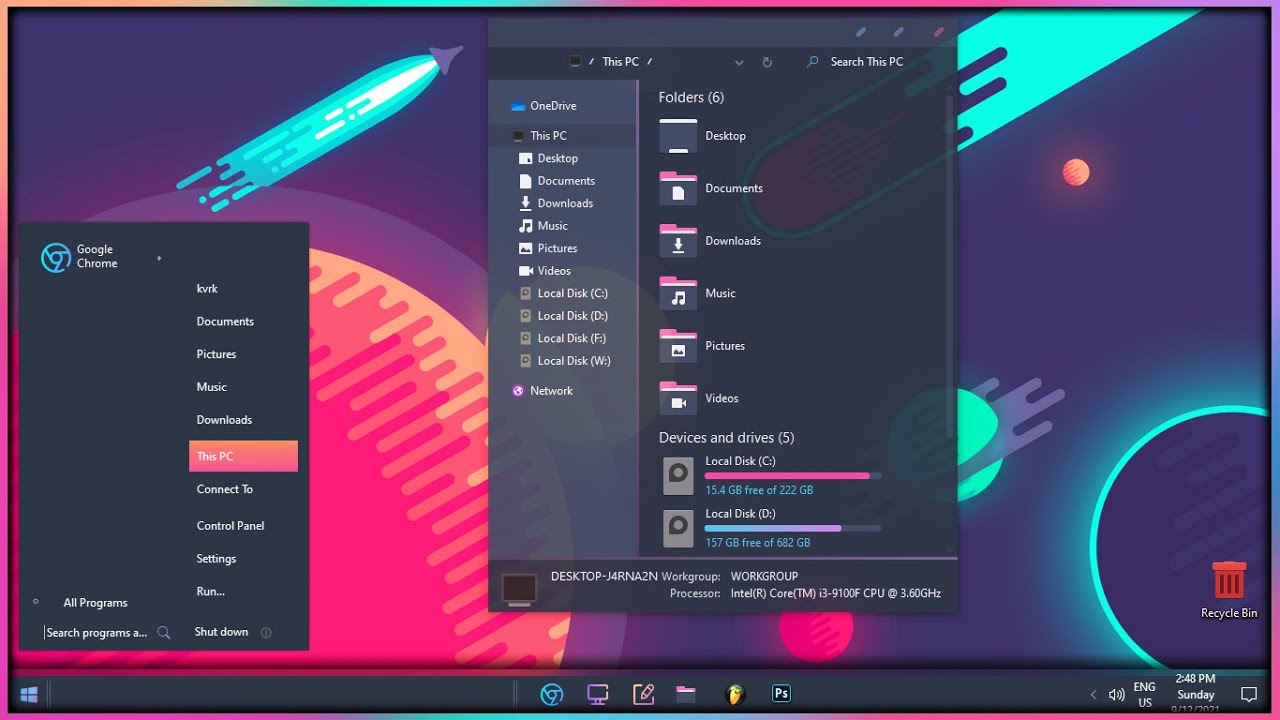Open Local Disk (C:) drive icon

point(679,476)
